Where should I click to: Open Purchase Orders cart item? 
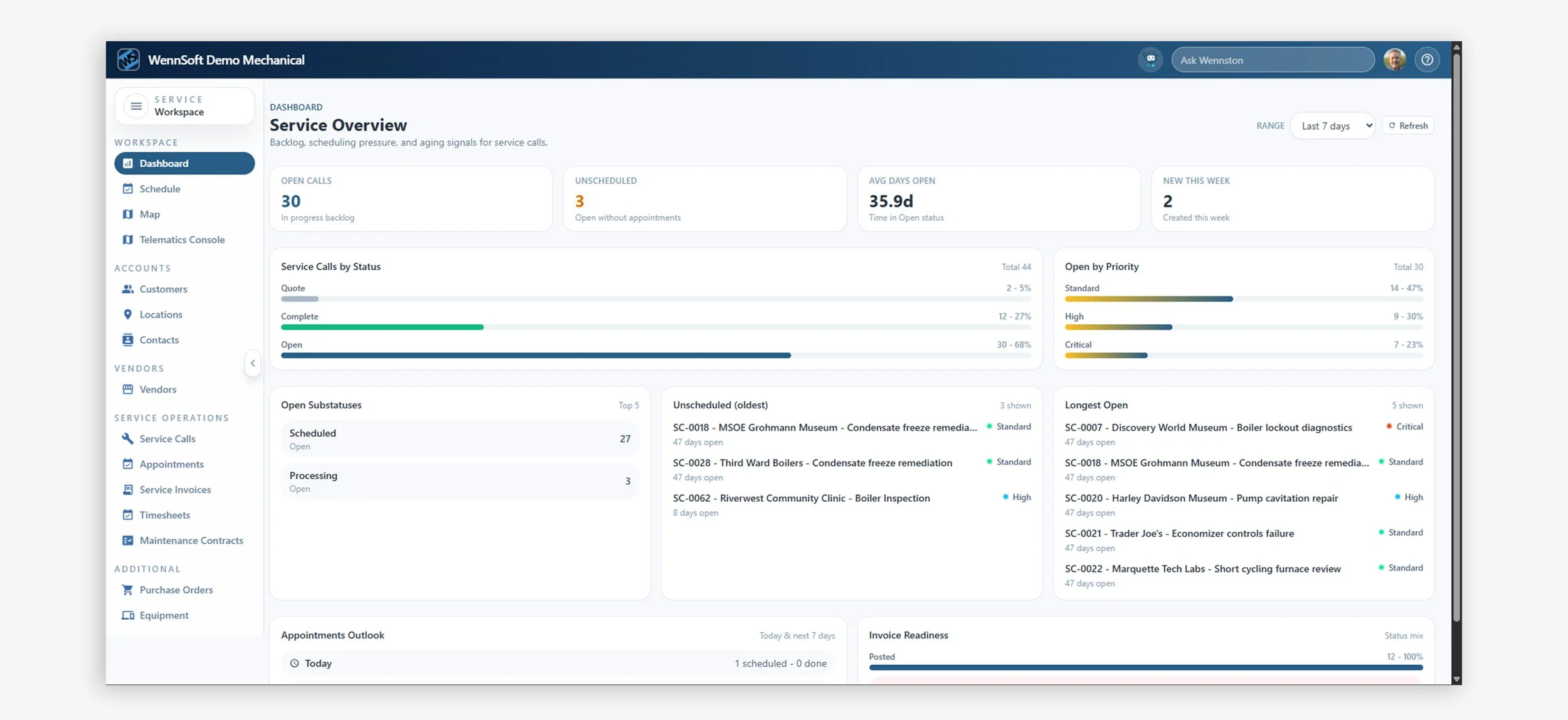point(176,590)
